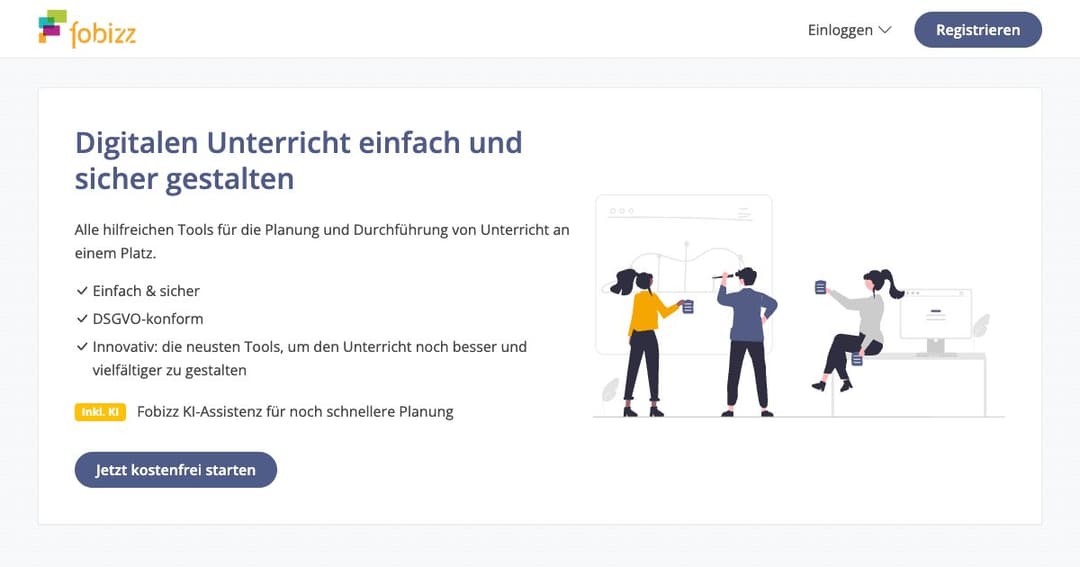Click Fobizz KI-Assistenz für noch schnellere Planung
Image resolution: width=1080 pixels, height=567 pixels.
click(295, 412)
